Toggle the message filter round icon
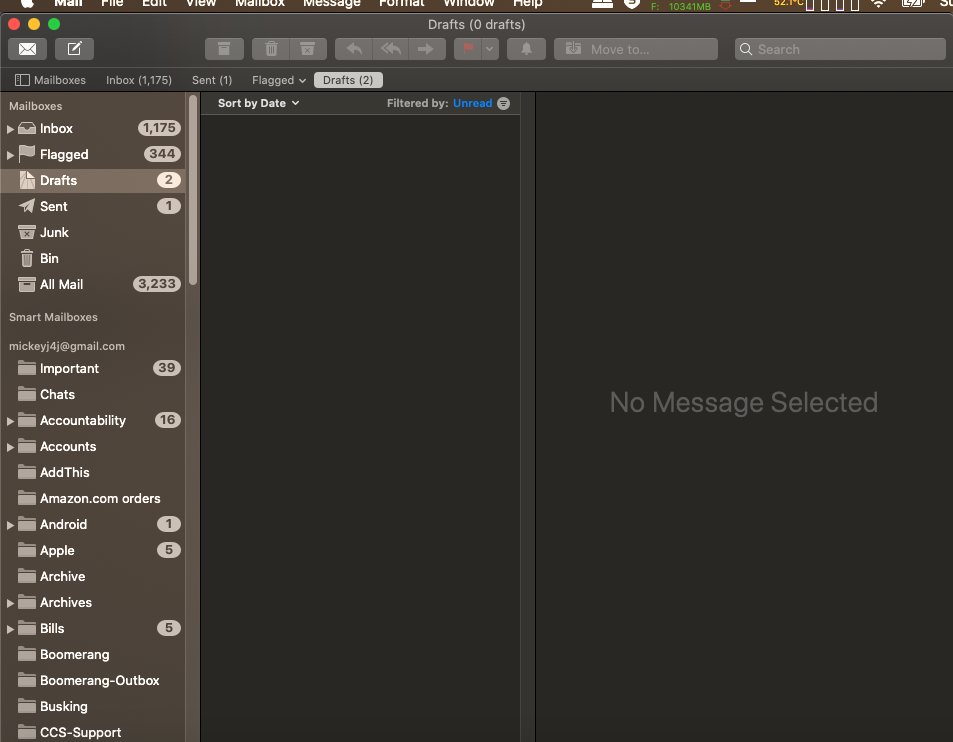 pyautogui.click(x=504, y=103)
